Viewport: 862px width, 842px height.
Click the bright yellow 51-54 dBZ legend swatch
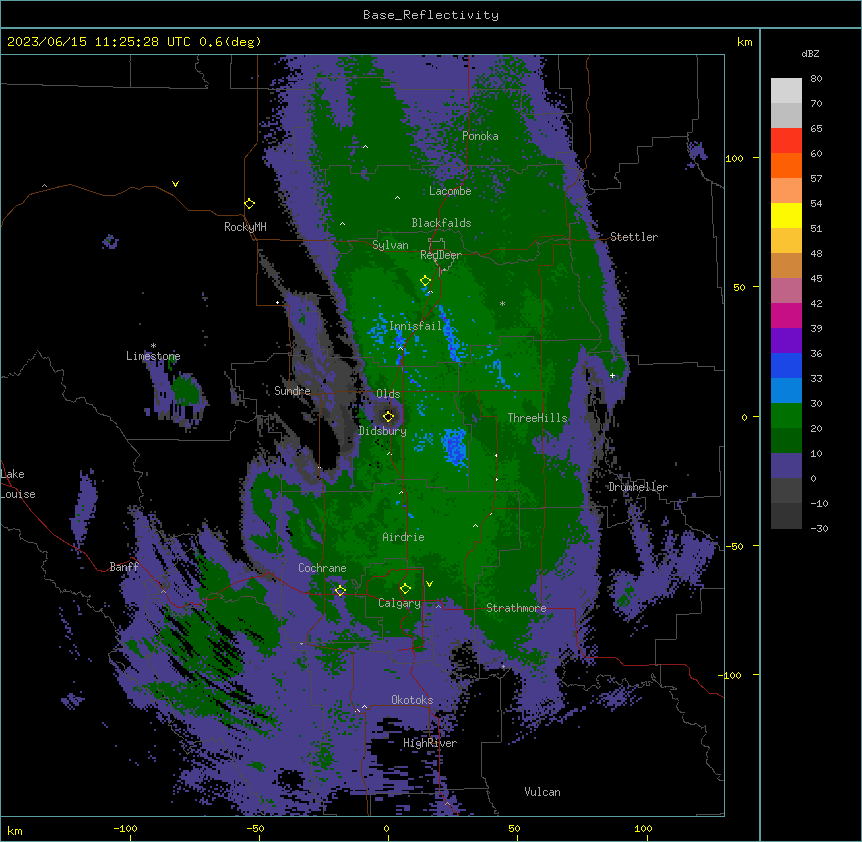(786, 215)
